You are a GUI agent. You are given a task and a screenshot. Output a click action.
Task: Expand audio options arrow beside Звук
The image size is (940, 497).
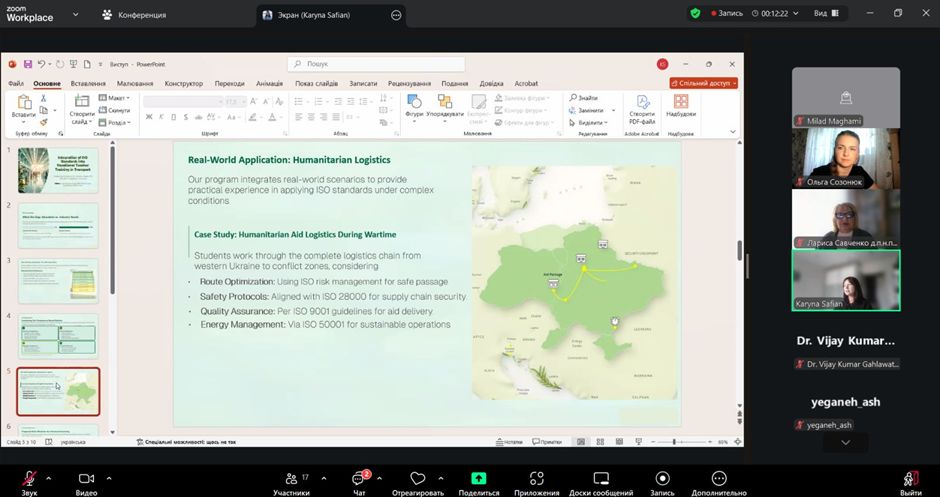point(48,478)
